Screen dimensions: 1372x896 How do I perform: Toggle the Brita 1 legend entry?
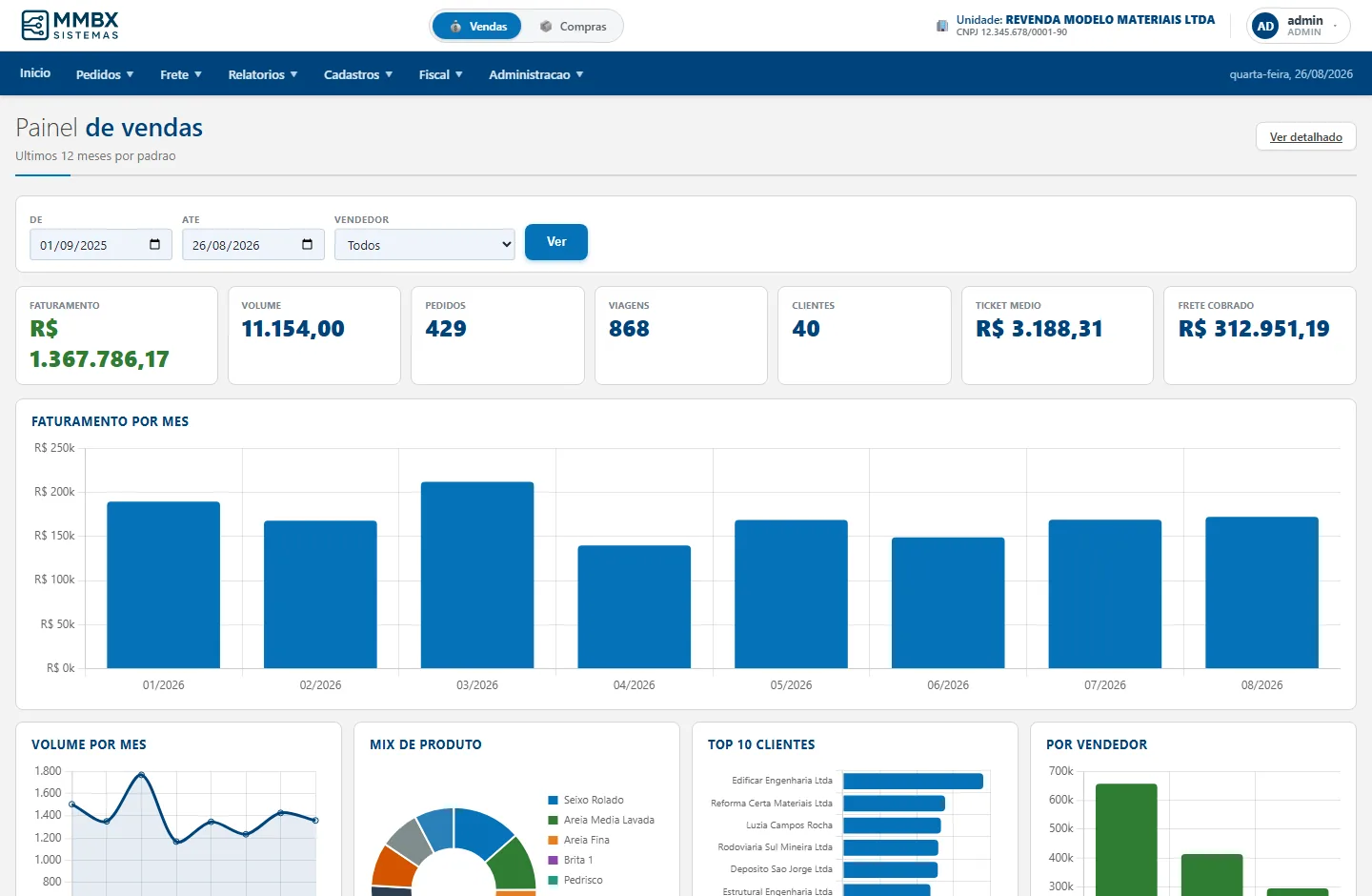tap(571, 861)
